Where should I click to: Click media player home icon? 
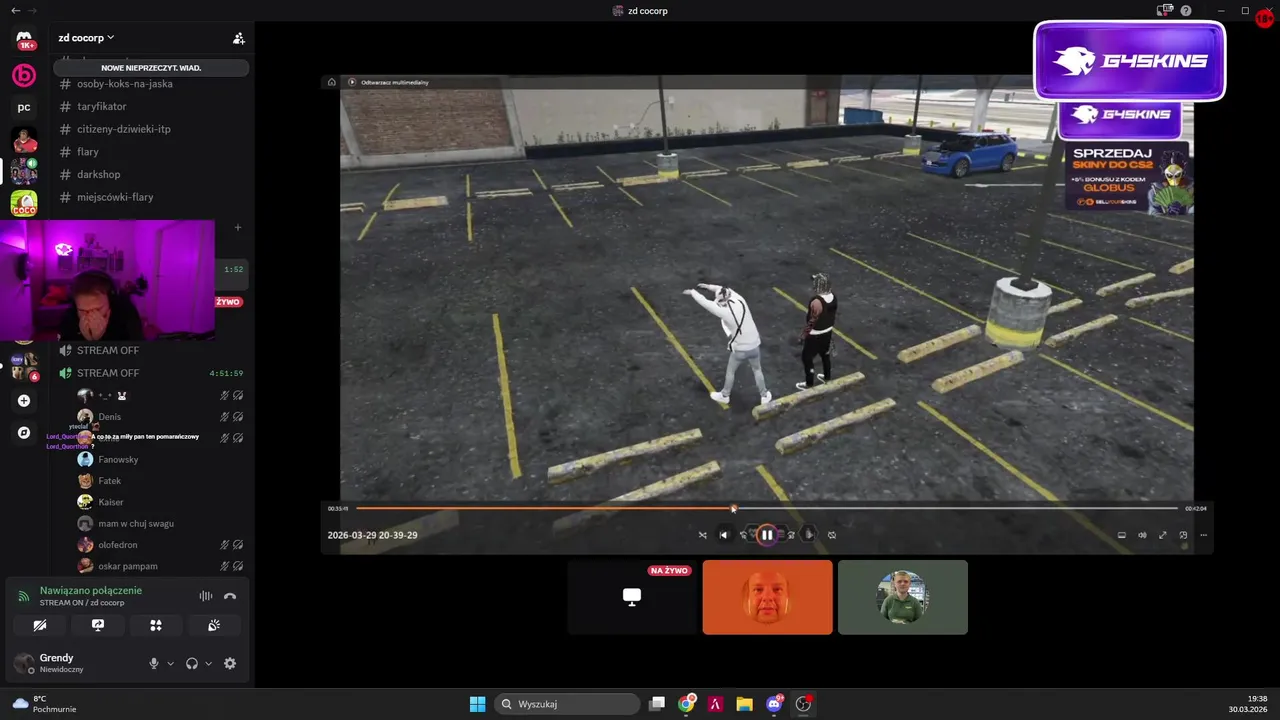point(332,82)
